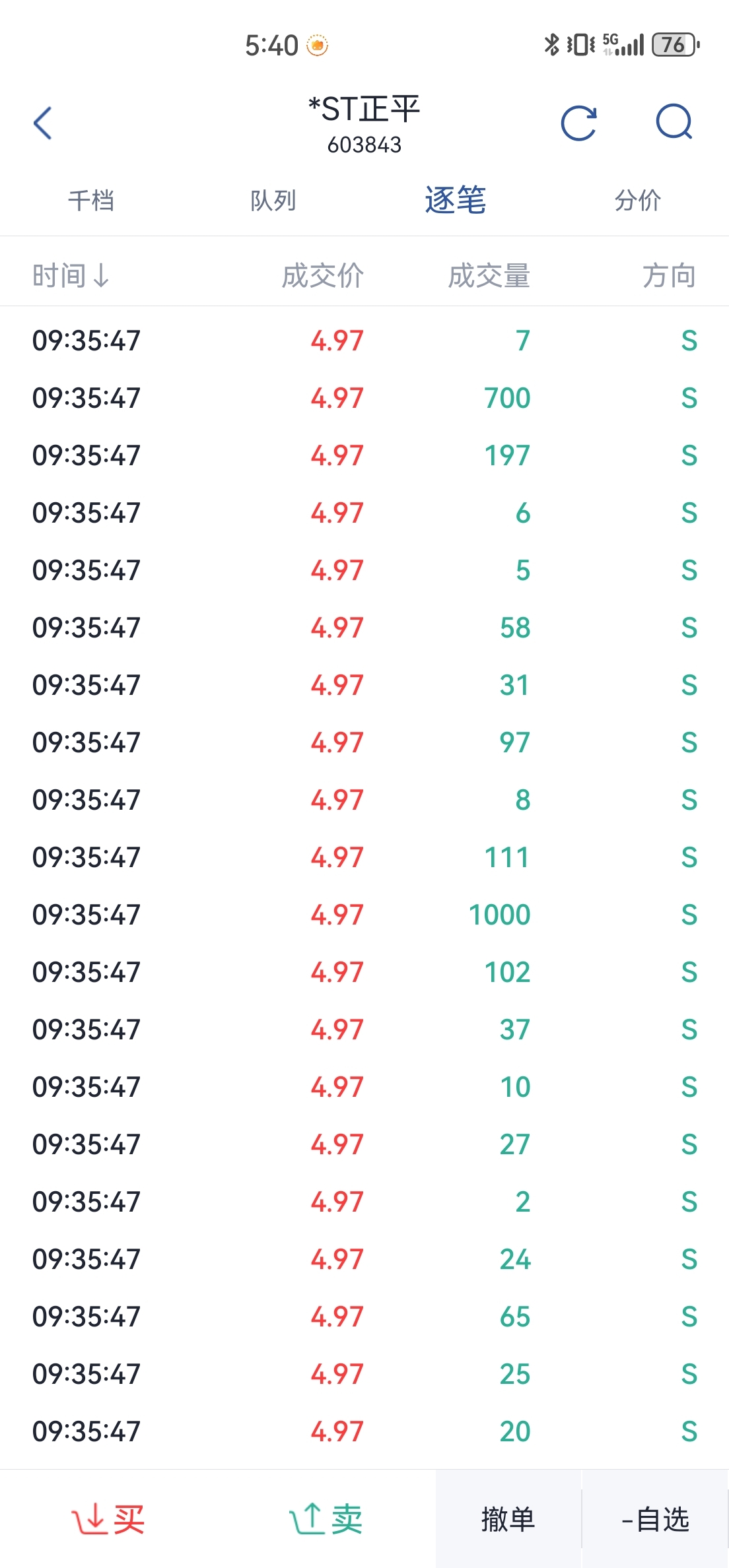Viewport: 729px width, 1568px height.
Task: Select the trade row with volume 700
Action: click(364, 398)
